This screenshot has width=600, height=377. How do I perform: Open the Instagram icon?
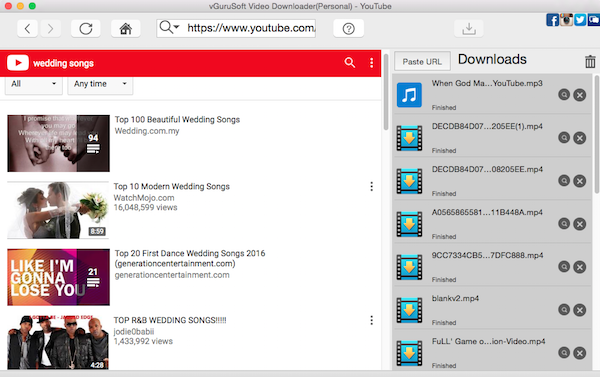(566, 20)
